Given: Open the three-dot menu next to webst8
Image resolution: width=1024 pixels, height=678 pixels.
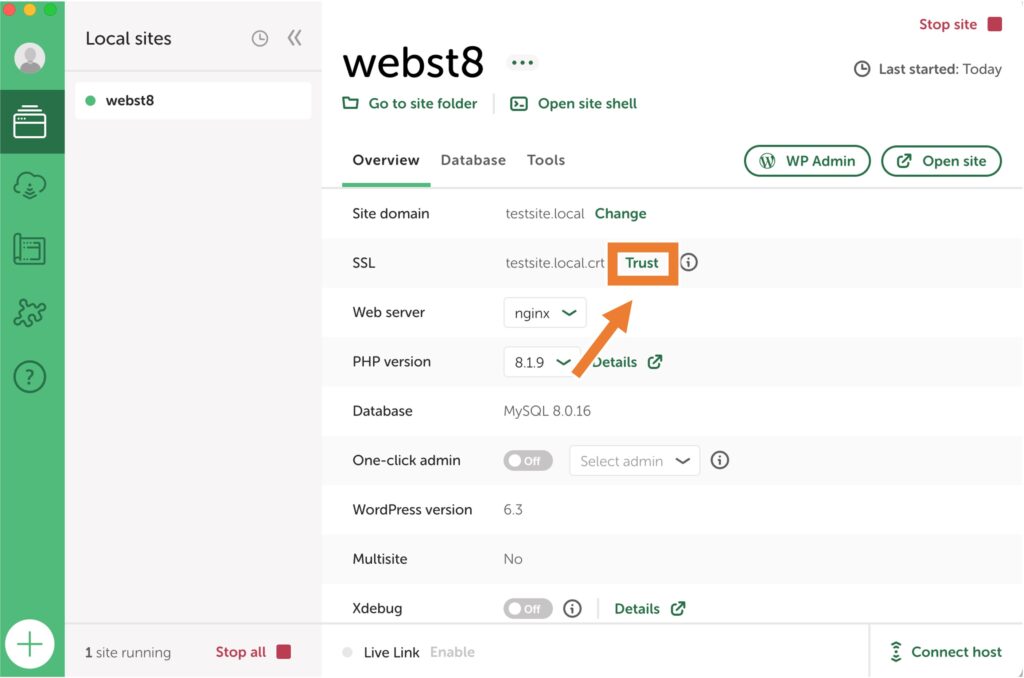Looking at the screenshot, I should pos(522,63).
